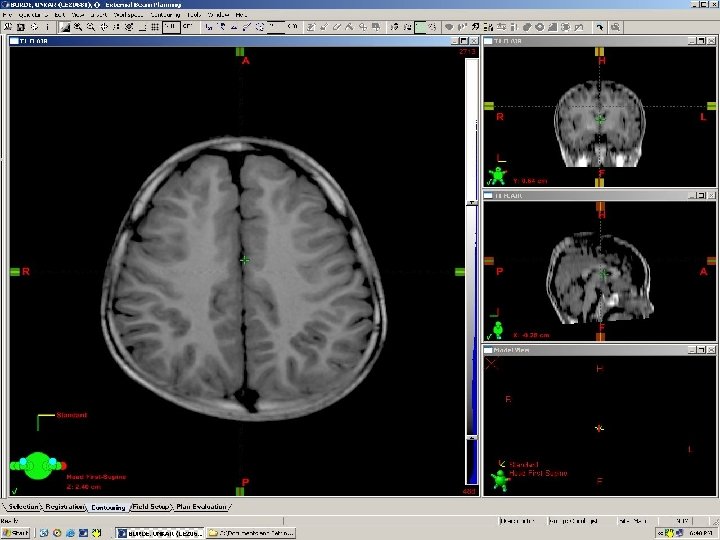Click the Eclipse taskbar button
Image resolution: width=720 pixels, height=540 pixels.
tap(160, 533)
